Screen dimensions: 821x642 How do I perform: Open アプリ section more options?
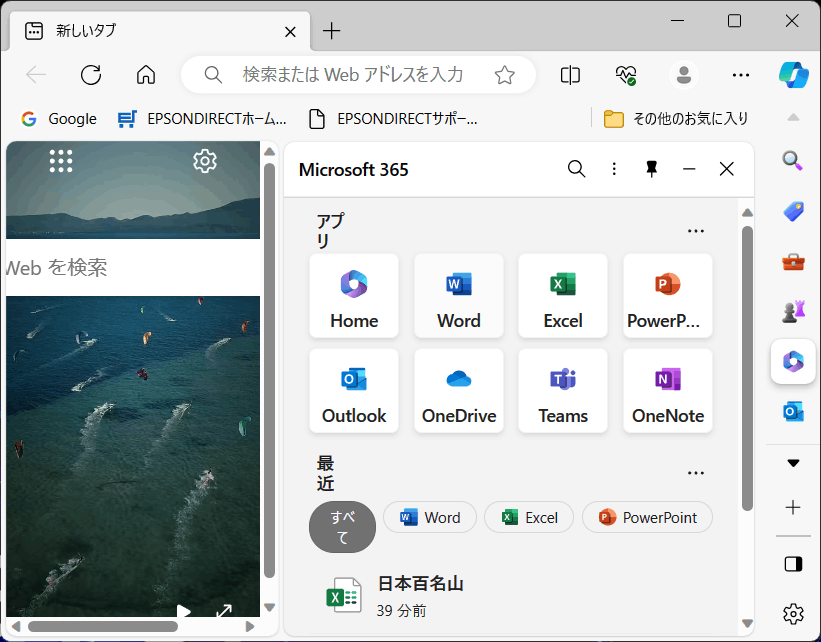click(x=696, y=231)
